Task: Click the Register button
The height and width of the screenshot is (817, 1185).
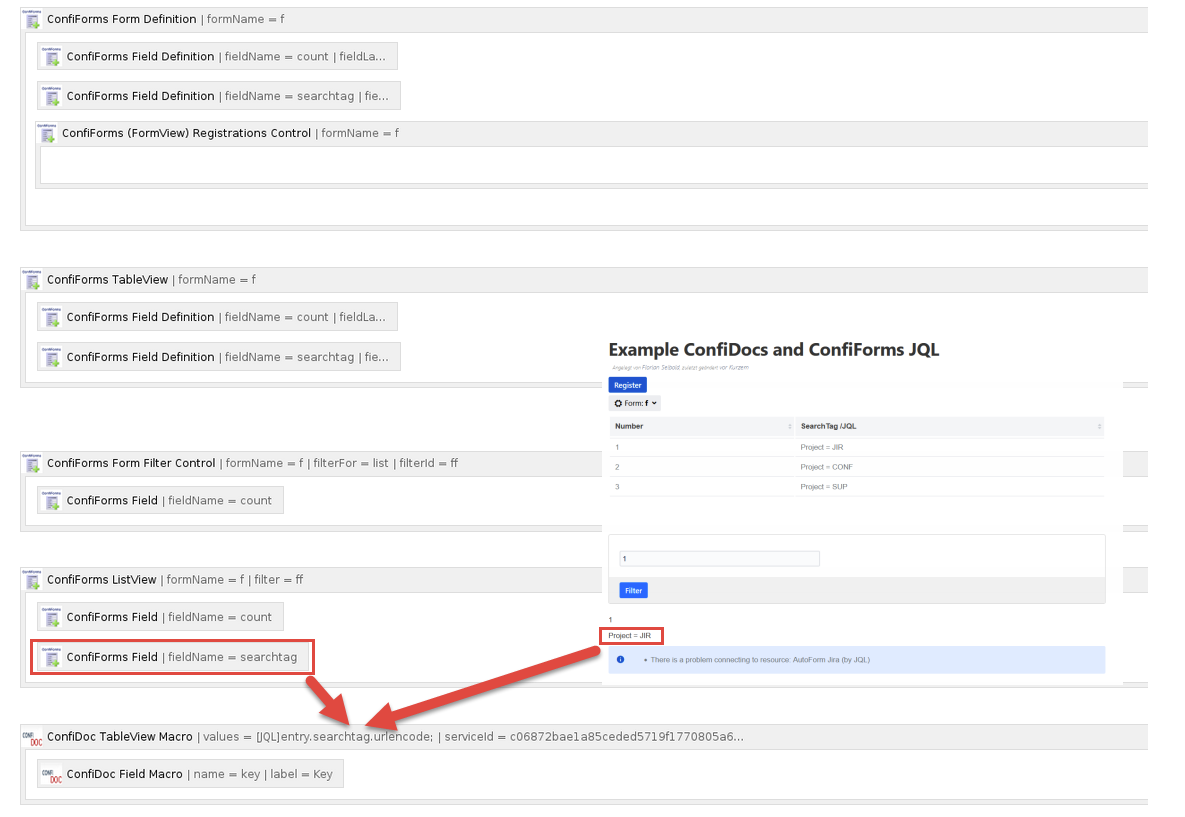Action: pyautogui.click(x=627, y=384)
